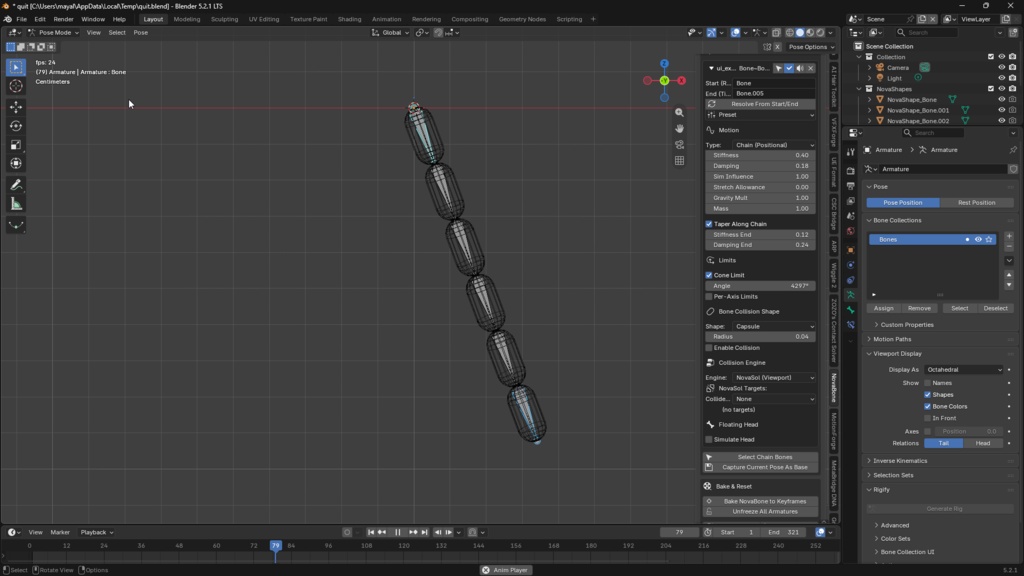This screenshot has width=1024, height=576.
Task: Adjust the Damping slider
Action: click(761, 166)
